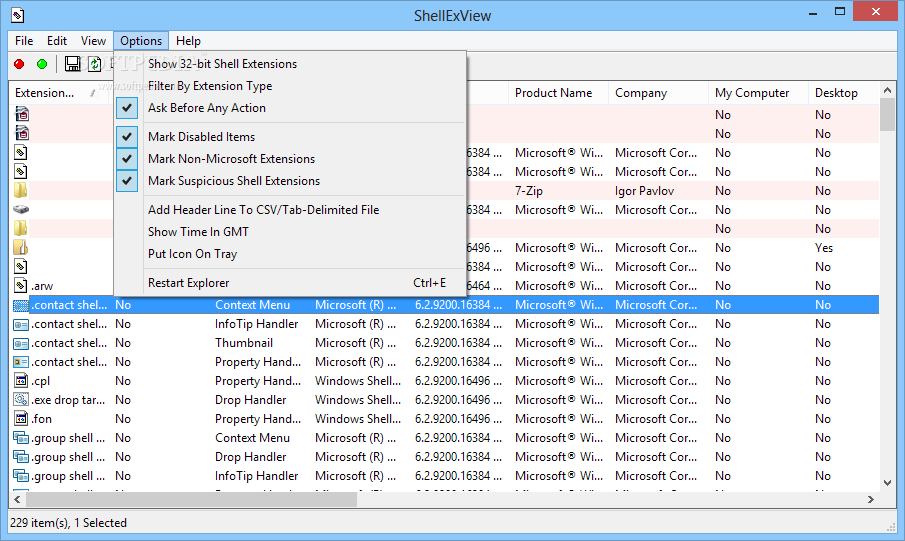Image resolution: width=905 pixels, height=541 pixels.
Task: Click the drive icon in the list
Action: pos(21,210)
